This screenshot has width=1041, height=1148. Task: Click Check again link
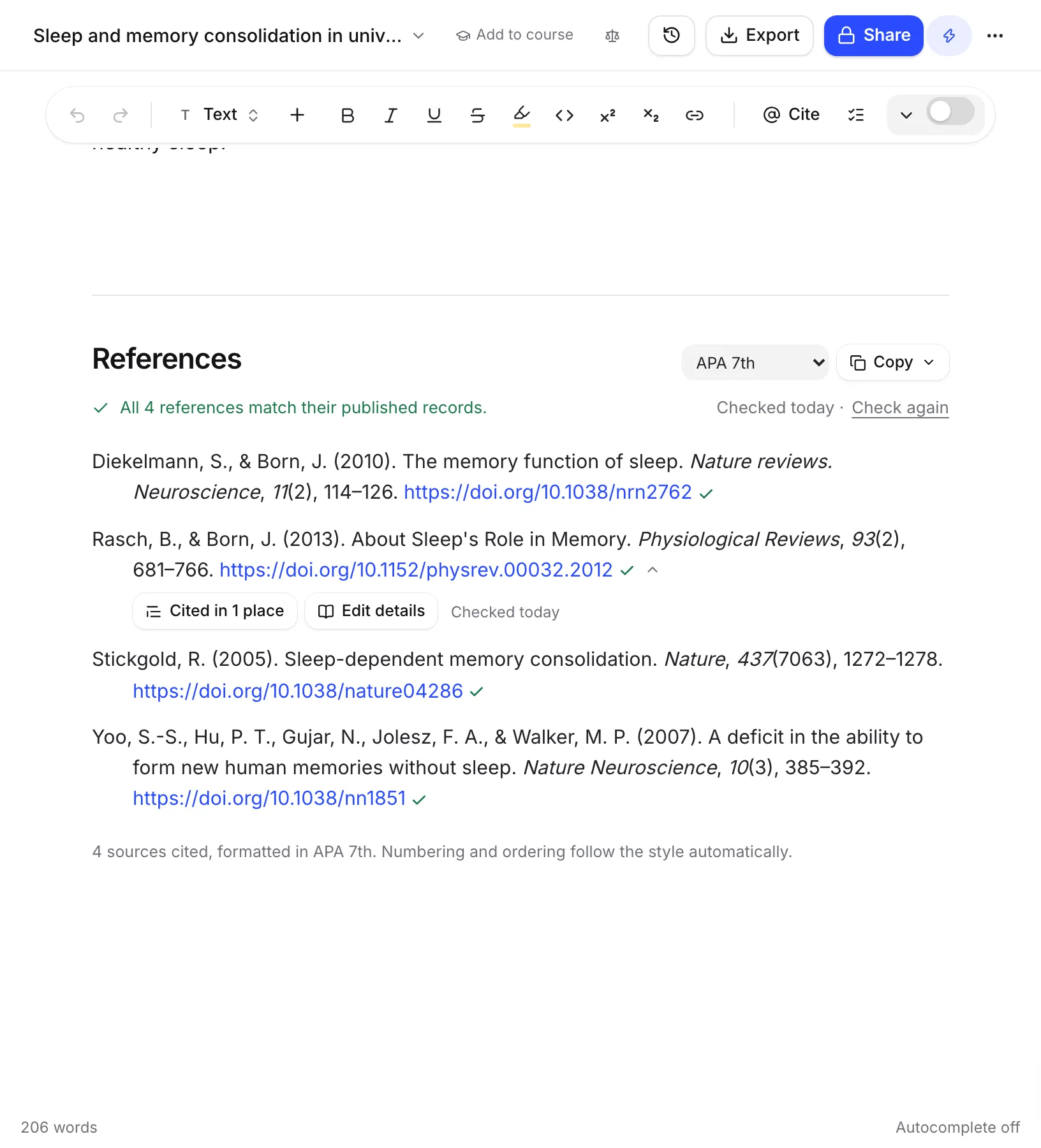pyautogui.click(x=900, y=408)
